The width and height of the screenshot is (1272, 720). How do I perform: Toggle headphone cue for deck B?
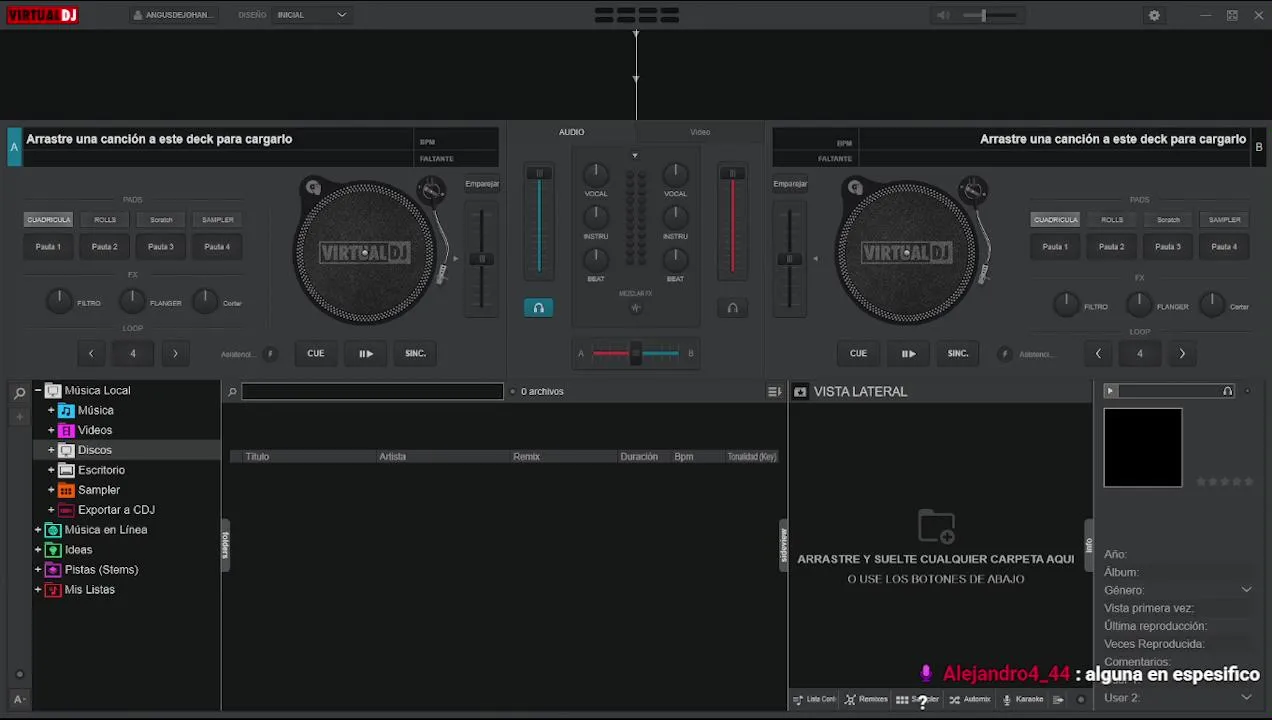coord(732,308)
